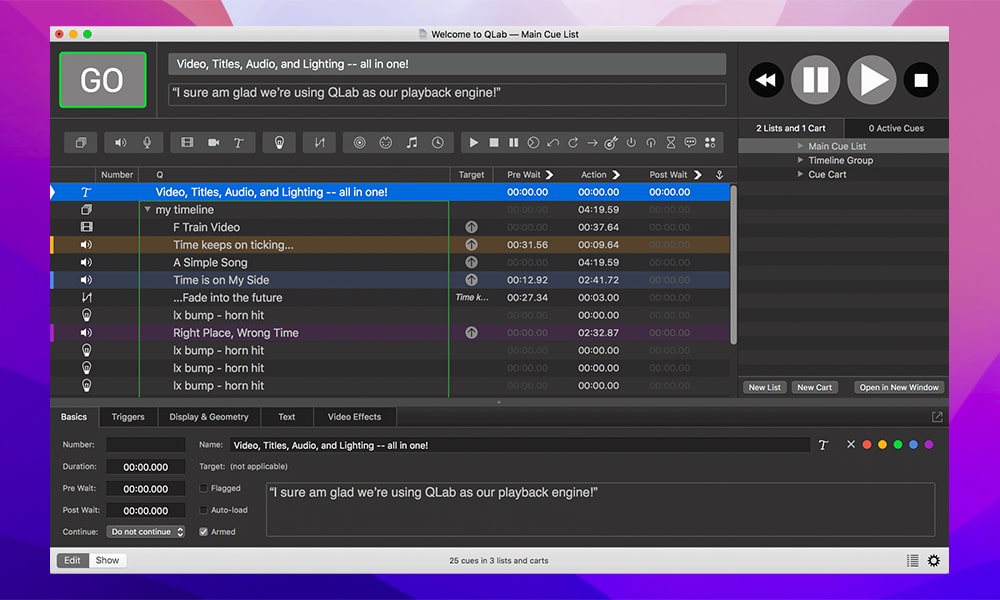The image size is (1000, 600).
Task: Create a Light cue with the bulb icon
Action: [x=279, y=142]
